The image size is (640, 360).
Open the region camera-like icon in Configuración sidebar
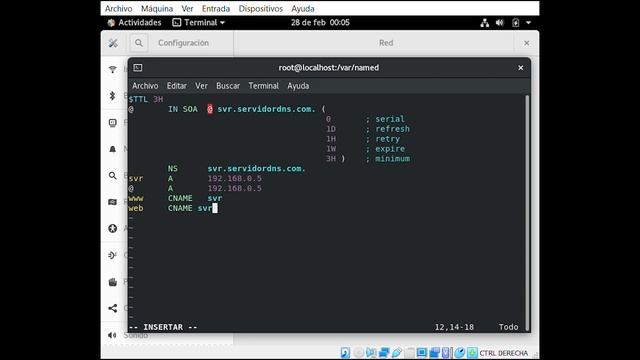[113, 202]
